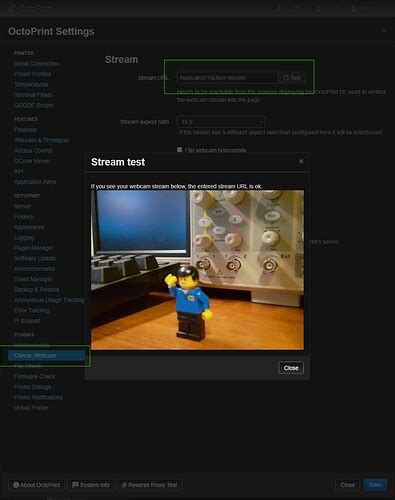395x500 pixels.
Task: Open Pi Support settings
Action: [27, 321]
